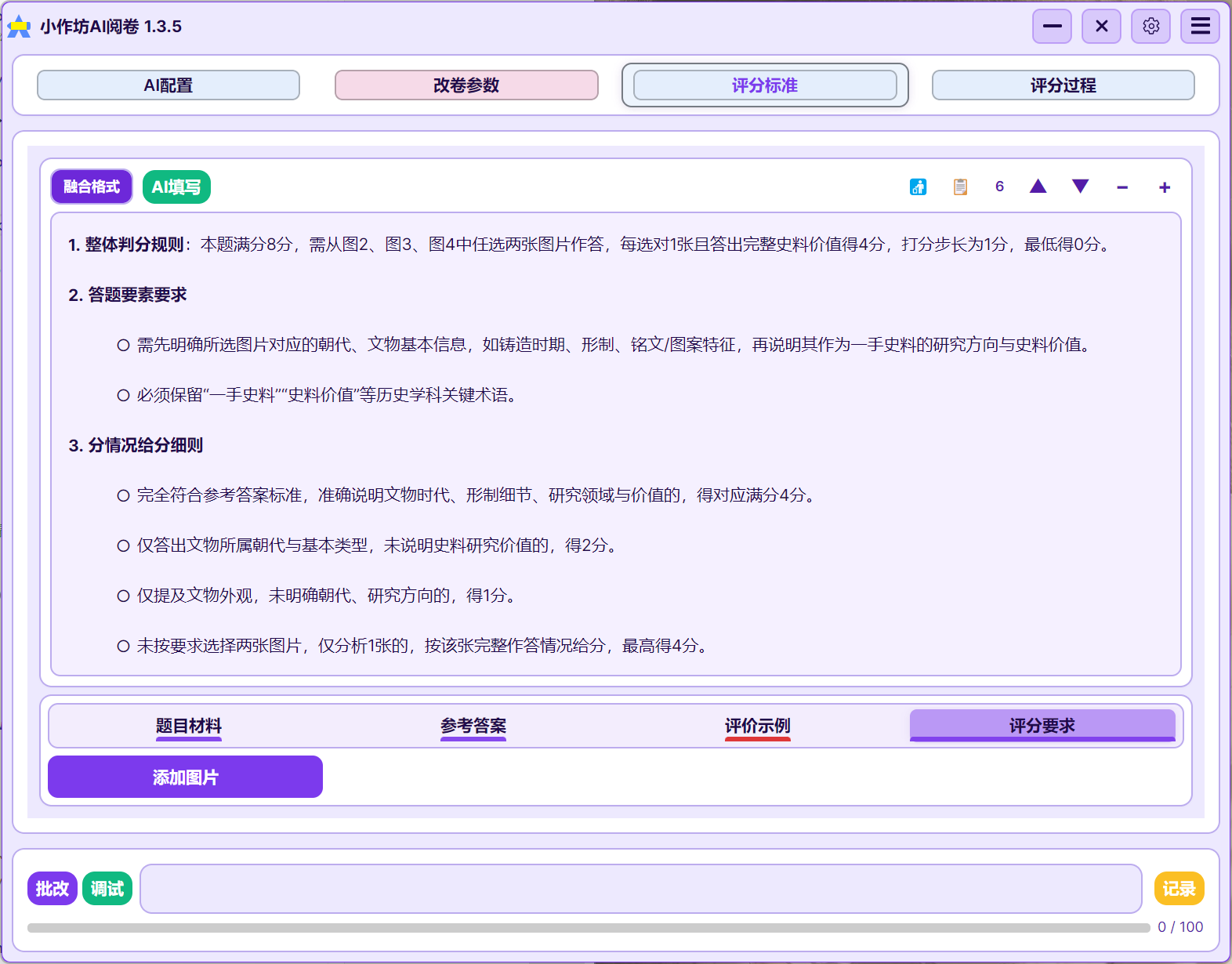Click the bottom progress bar
Viewport: 1232px width, 964px height.
(588, 928)
